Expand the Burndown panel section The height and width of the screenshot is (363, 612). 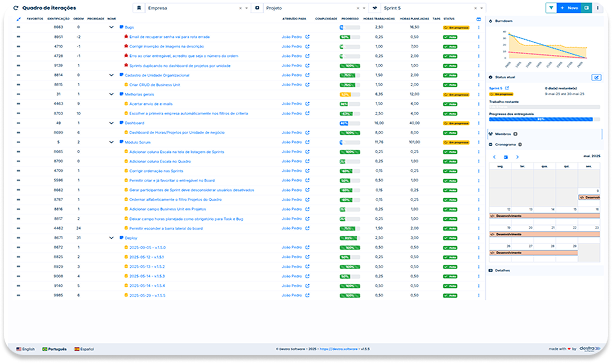[545, 21]
